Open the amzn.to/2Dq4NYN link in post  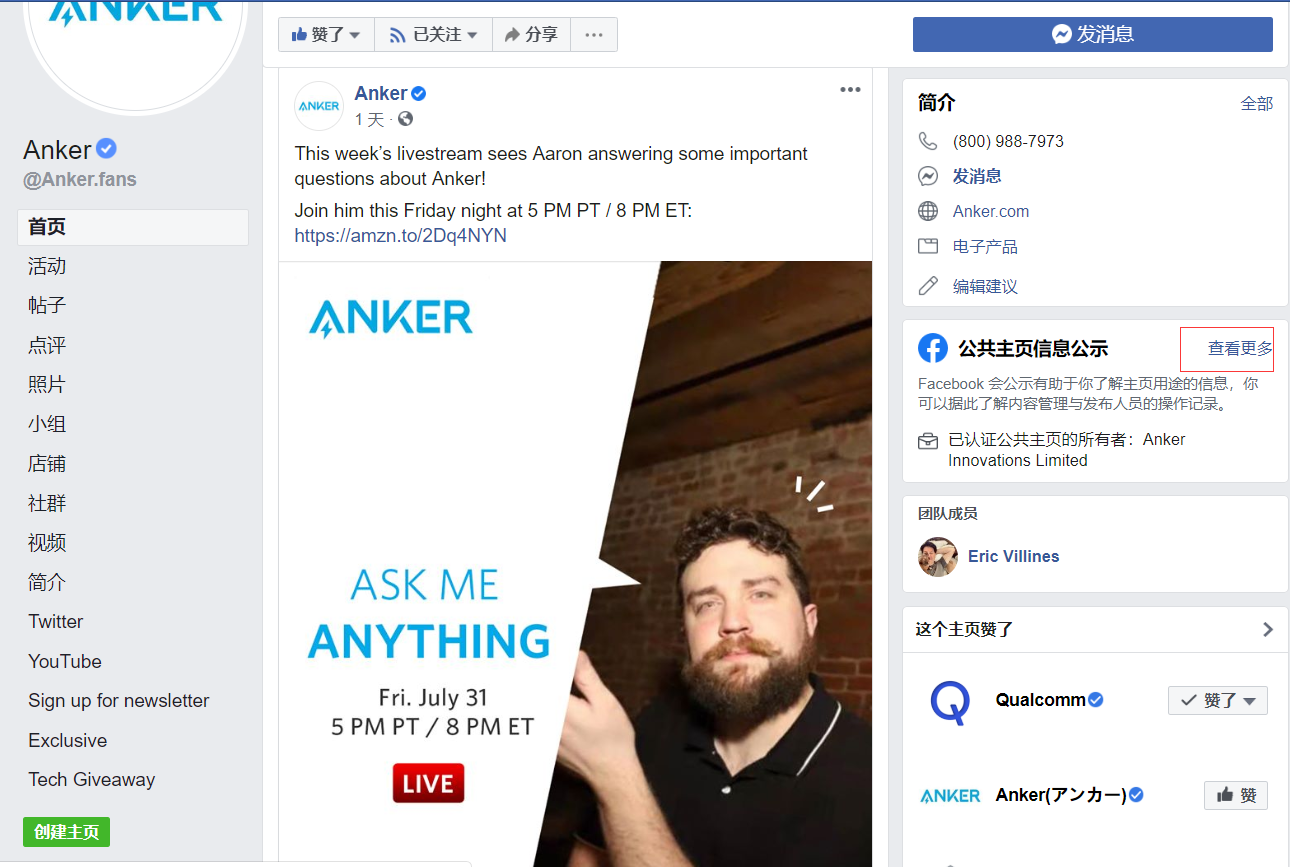point(400,236)
